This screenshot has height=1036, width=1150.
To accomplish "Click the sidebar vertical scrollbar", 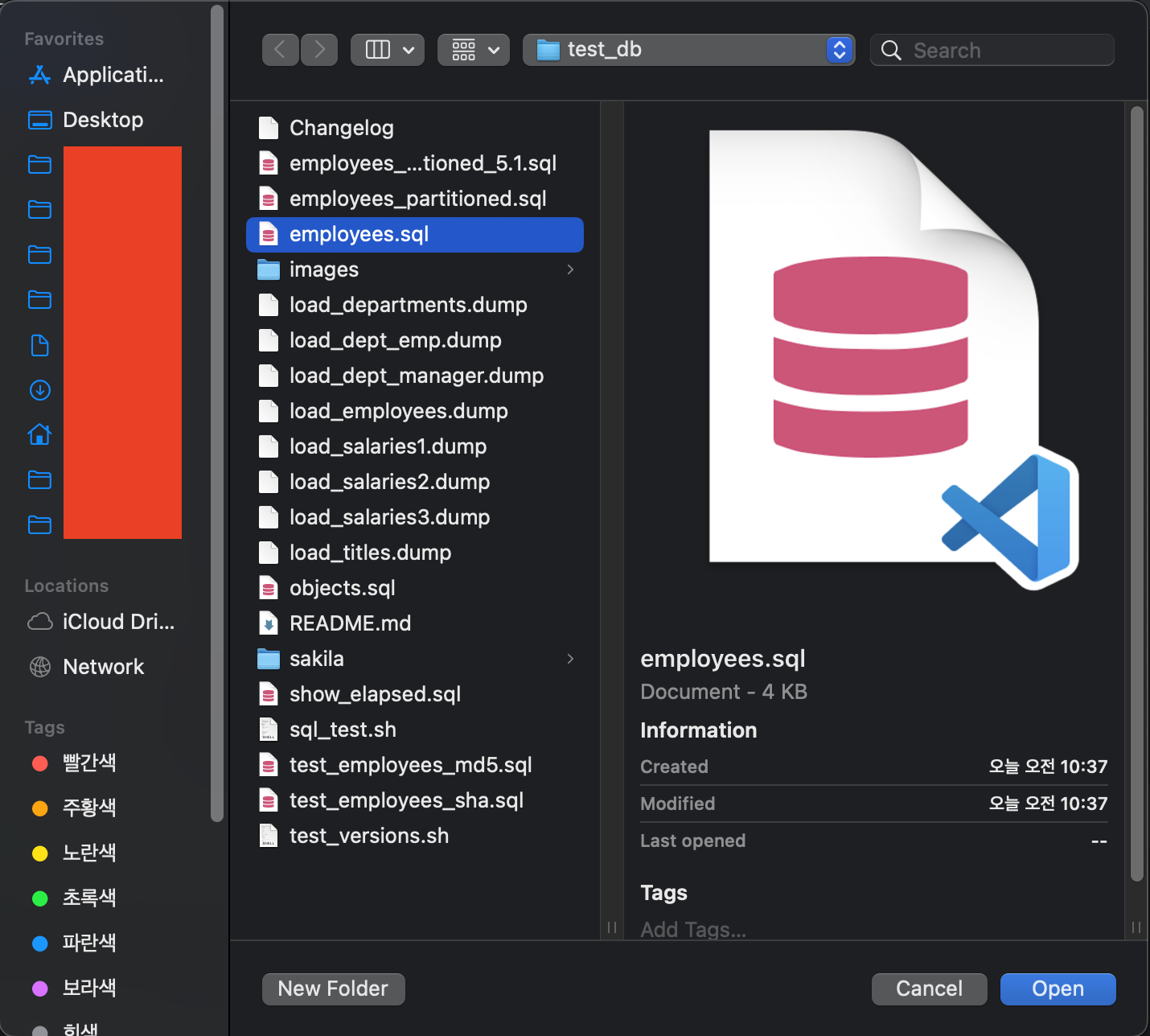I will (216, 414).
